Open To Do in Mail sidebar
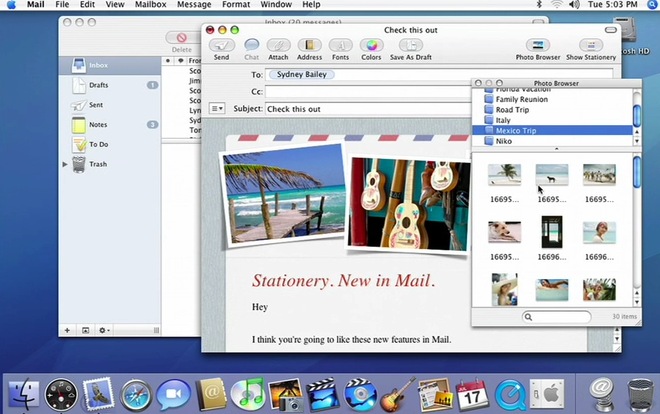 click(109, 144)
